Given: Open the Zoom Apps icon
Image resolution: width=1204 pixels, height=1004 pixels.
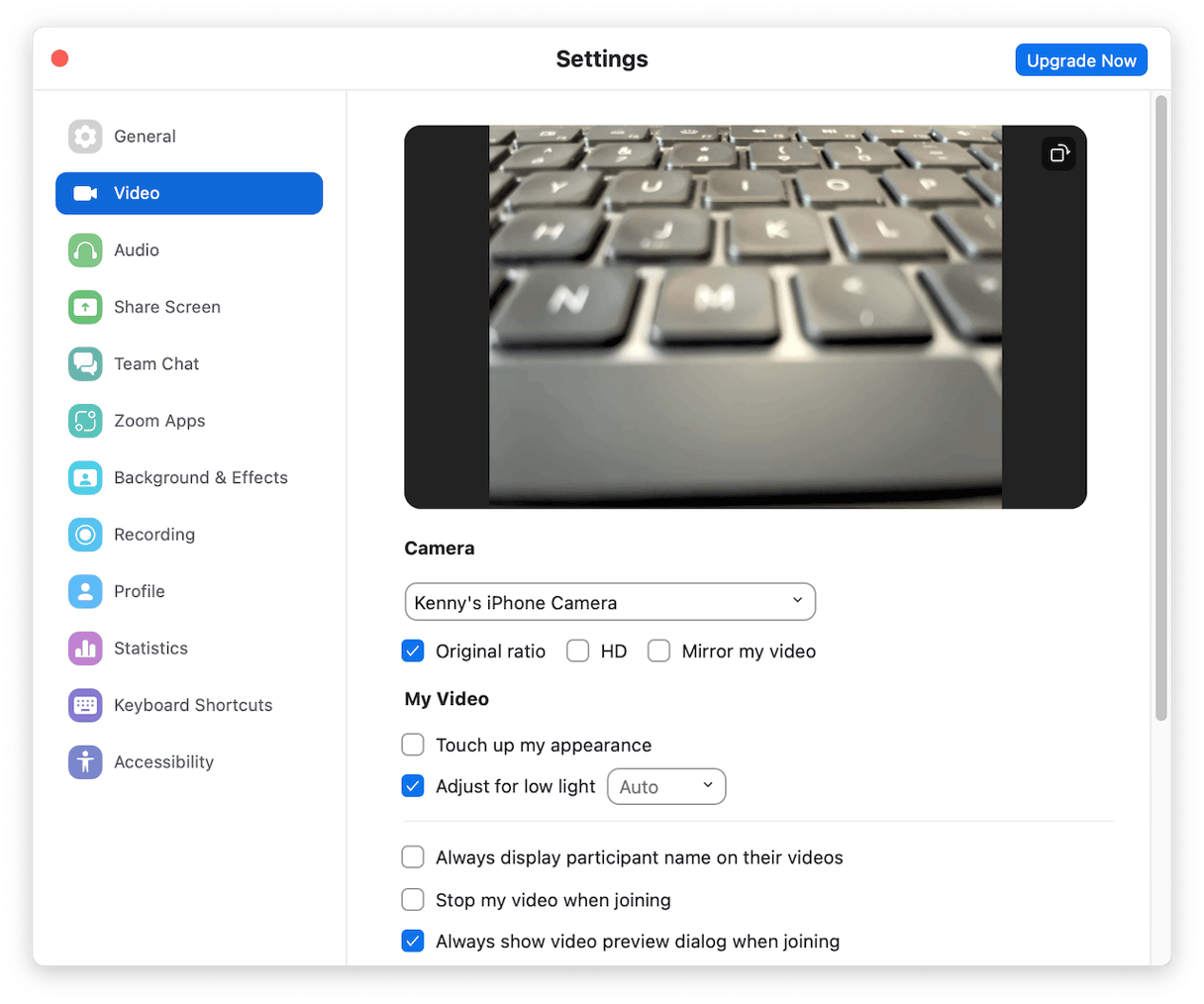Looking at the screenshot, I should pos(85,421).
